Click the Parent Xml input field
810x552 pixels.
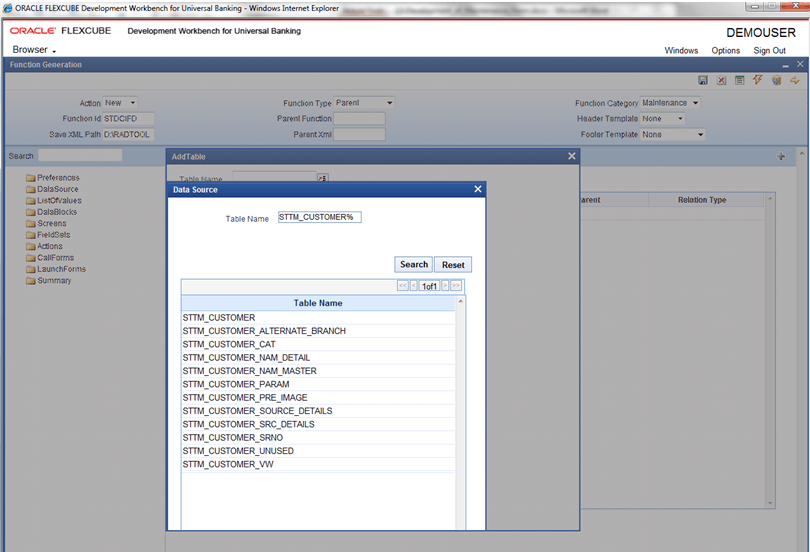pyautogui.click(x=359, y=134)
